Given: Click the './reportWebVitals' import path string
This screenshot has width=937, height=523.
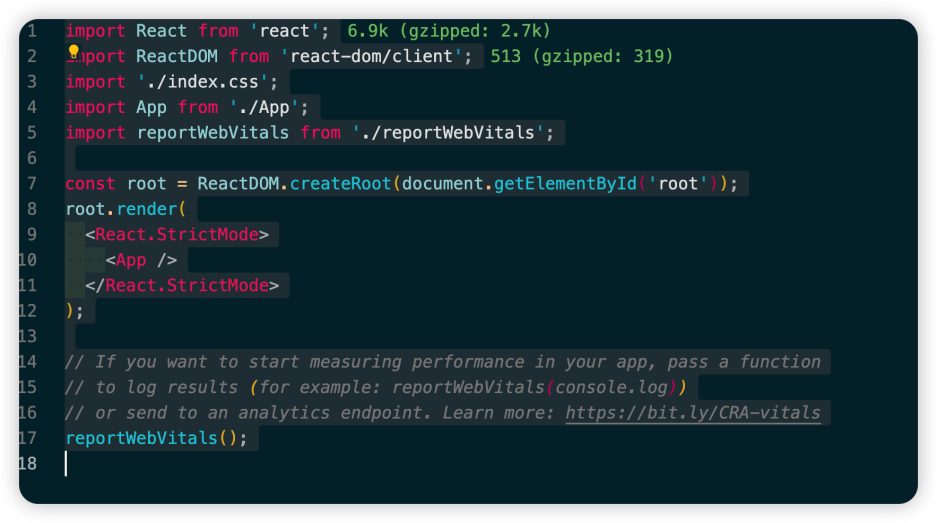Looking at the screenshot, I should coord(448,133).
